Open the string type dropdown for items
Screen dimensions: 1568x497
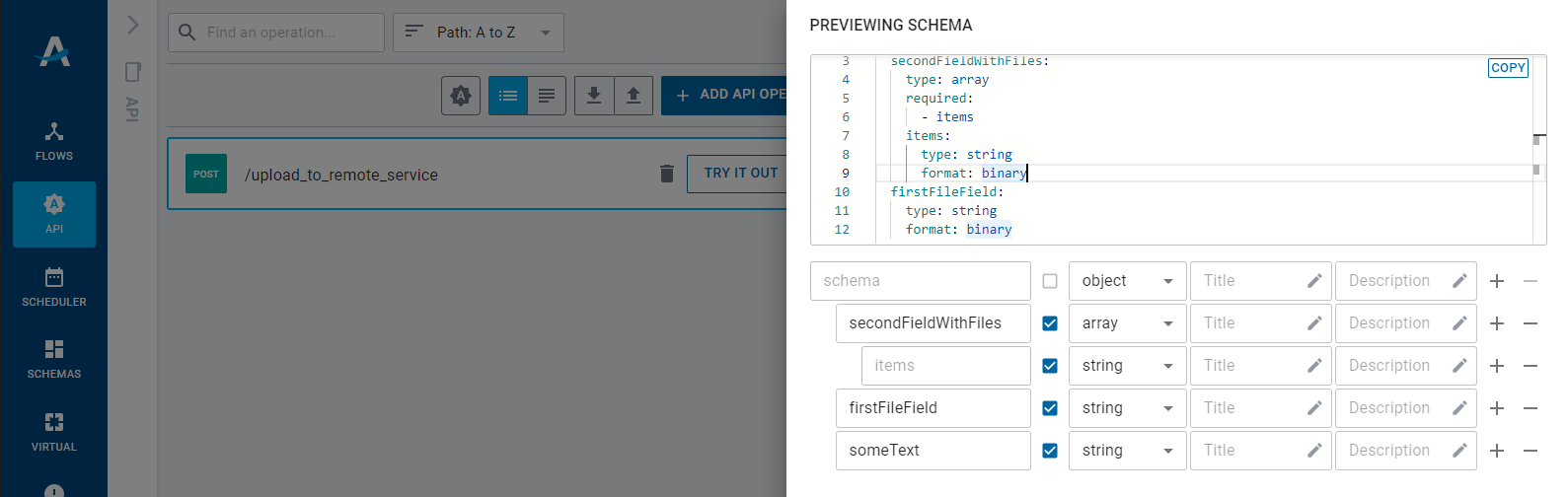point(1127,366)
